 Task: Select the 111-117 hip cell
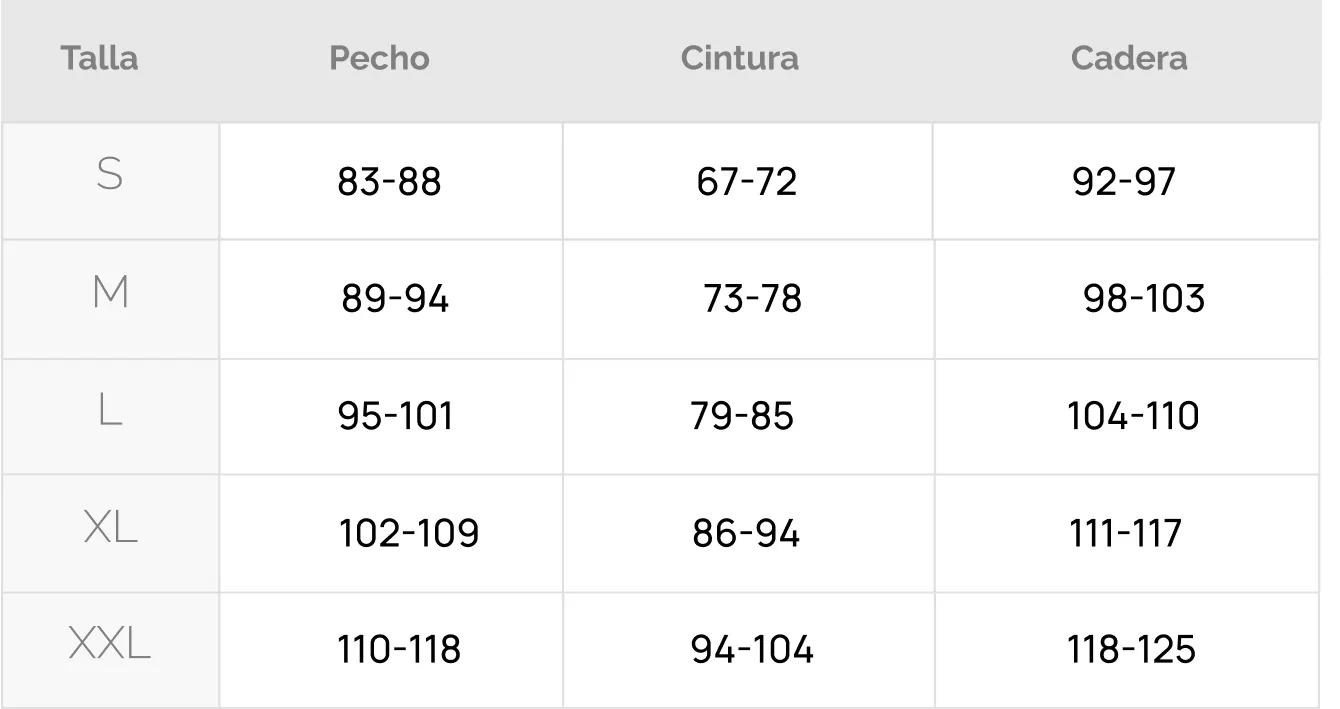pos(1125,533)
